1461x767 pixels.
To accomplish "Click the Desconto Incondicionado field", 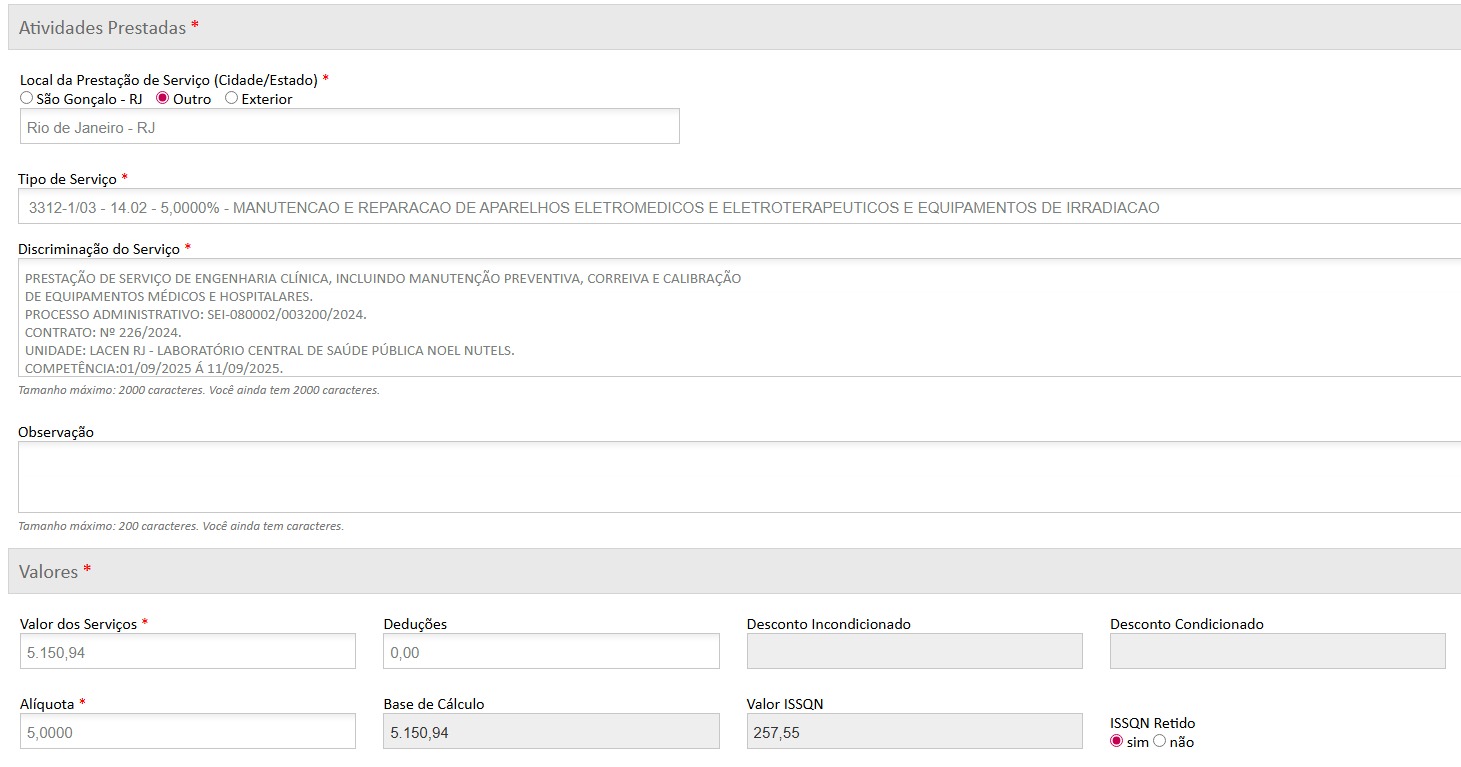I will coord(914,651).
